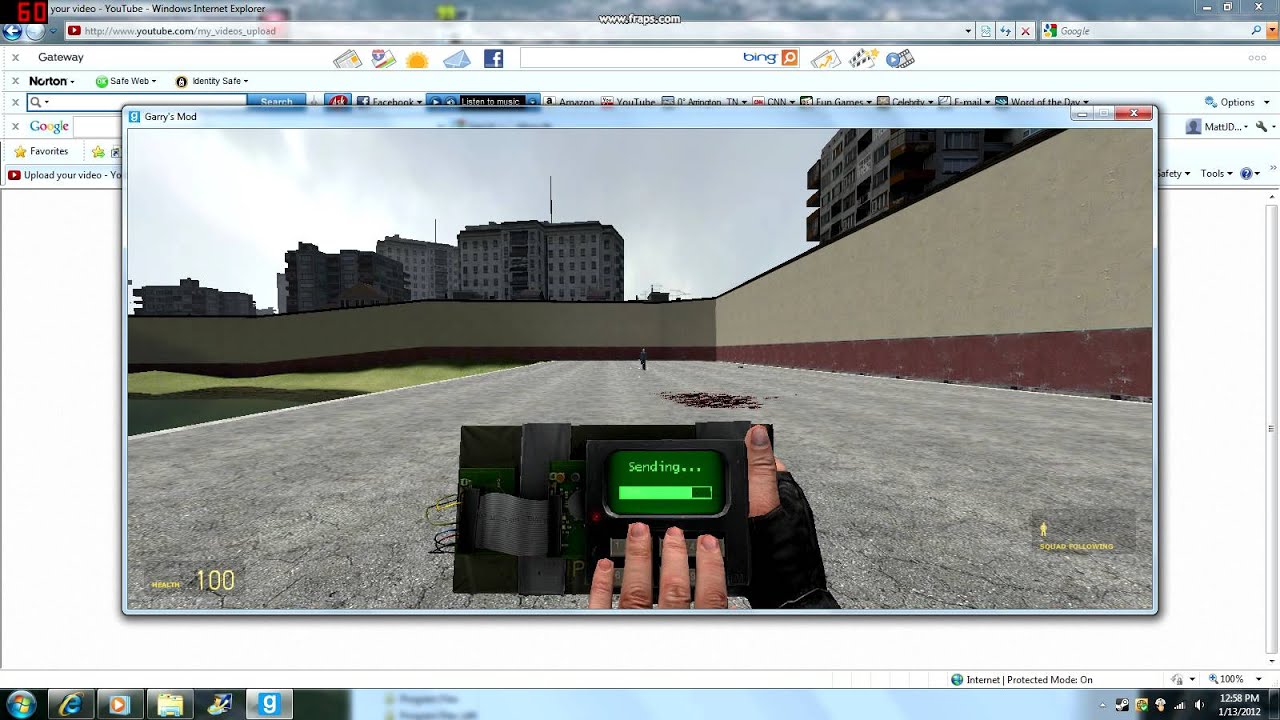Screen dimensions: 1280x720
Task: Open Internet Explorer from the taskbar
Action: click(71, 705)
